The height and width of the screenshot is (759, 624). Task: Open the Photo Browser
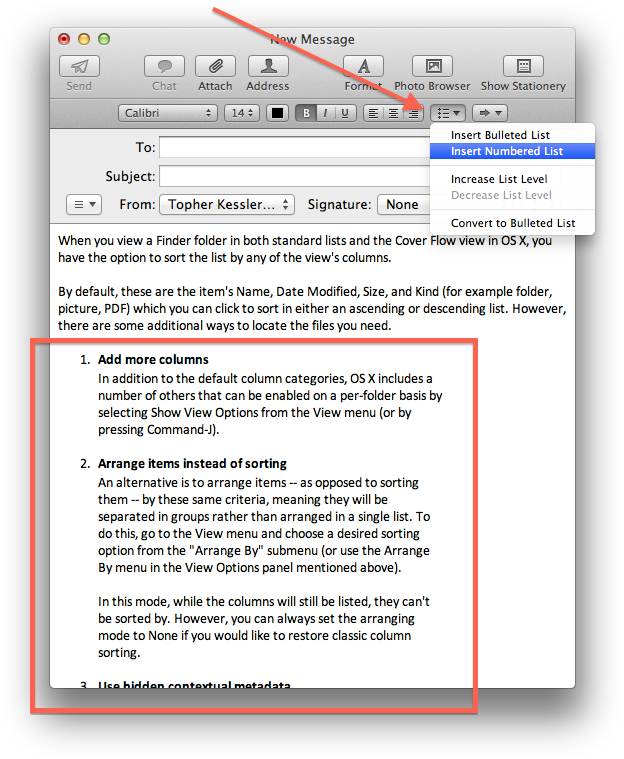click(x=434, y=67)
